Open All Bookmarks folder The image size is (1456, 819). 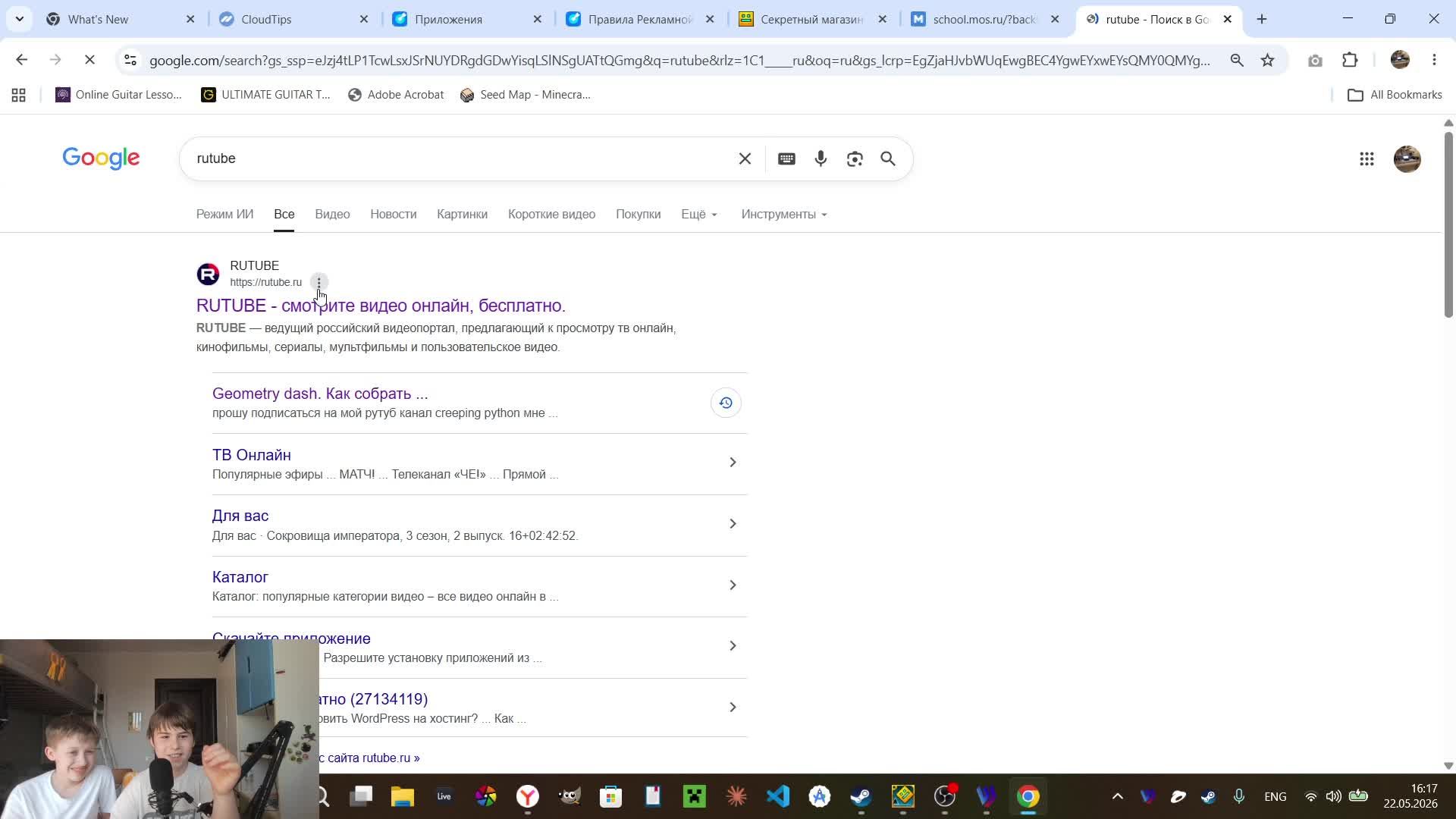pos(1395,95)
